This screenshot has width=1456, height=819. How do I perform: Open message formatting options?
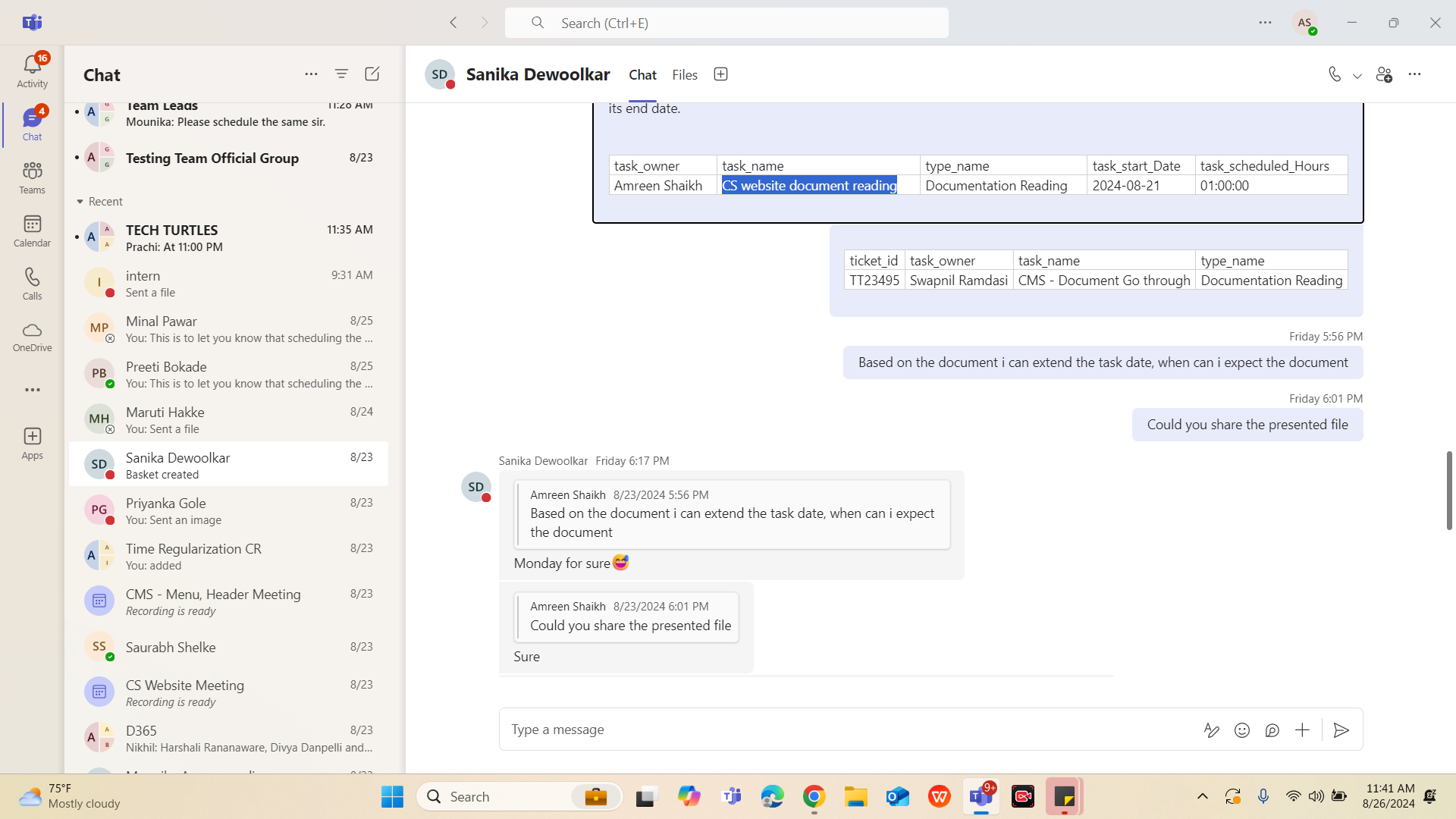pyautogui.click(x=1211, y=730)
